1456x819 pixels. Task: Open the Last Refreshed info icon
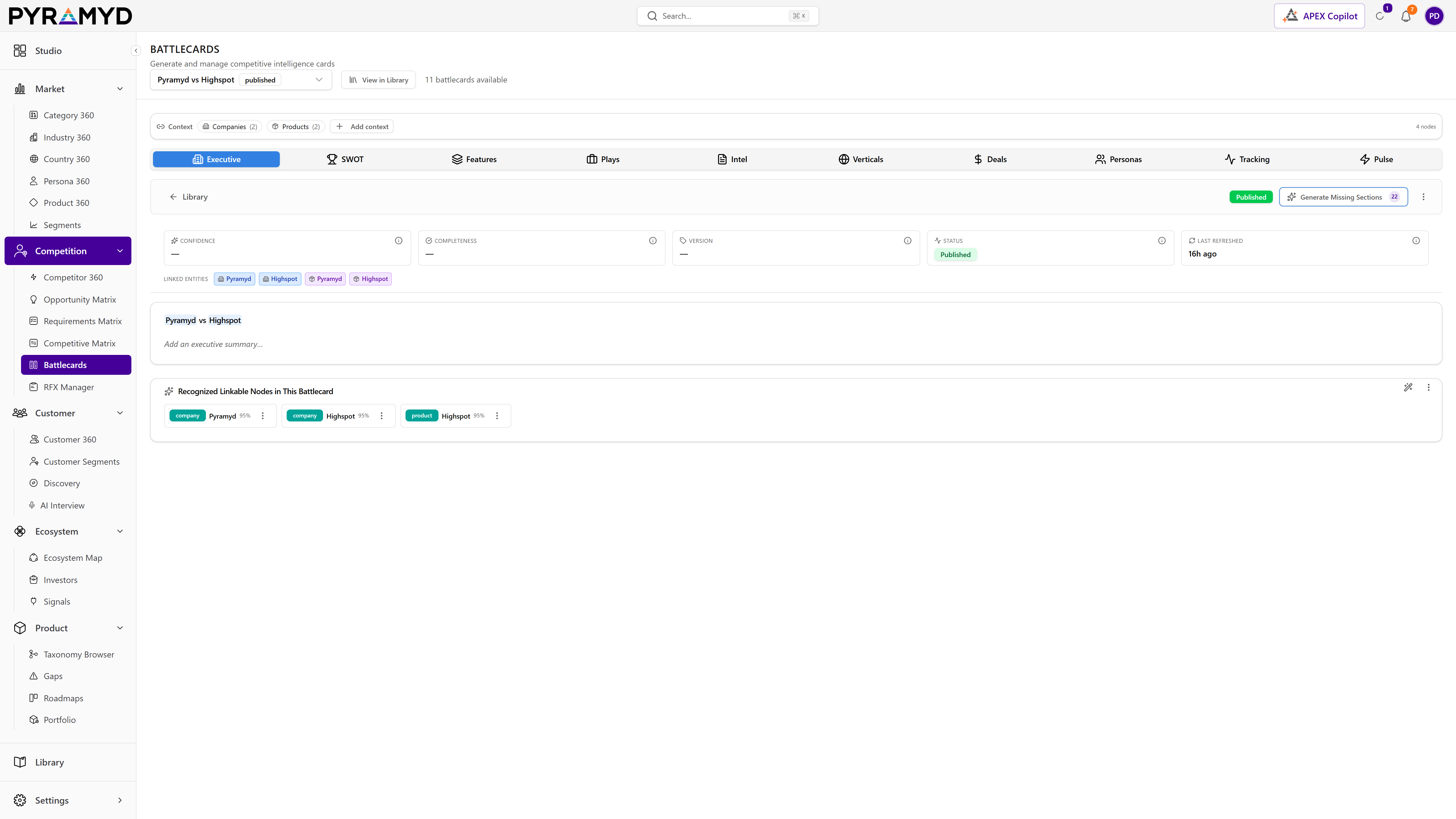(x=1416, y=241)
